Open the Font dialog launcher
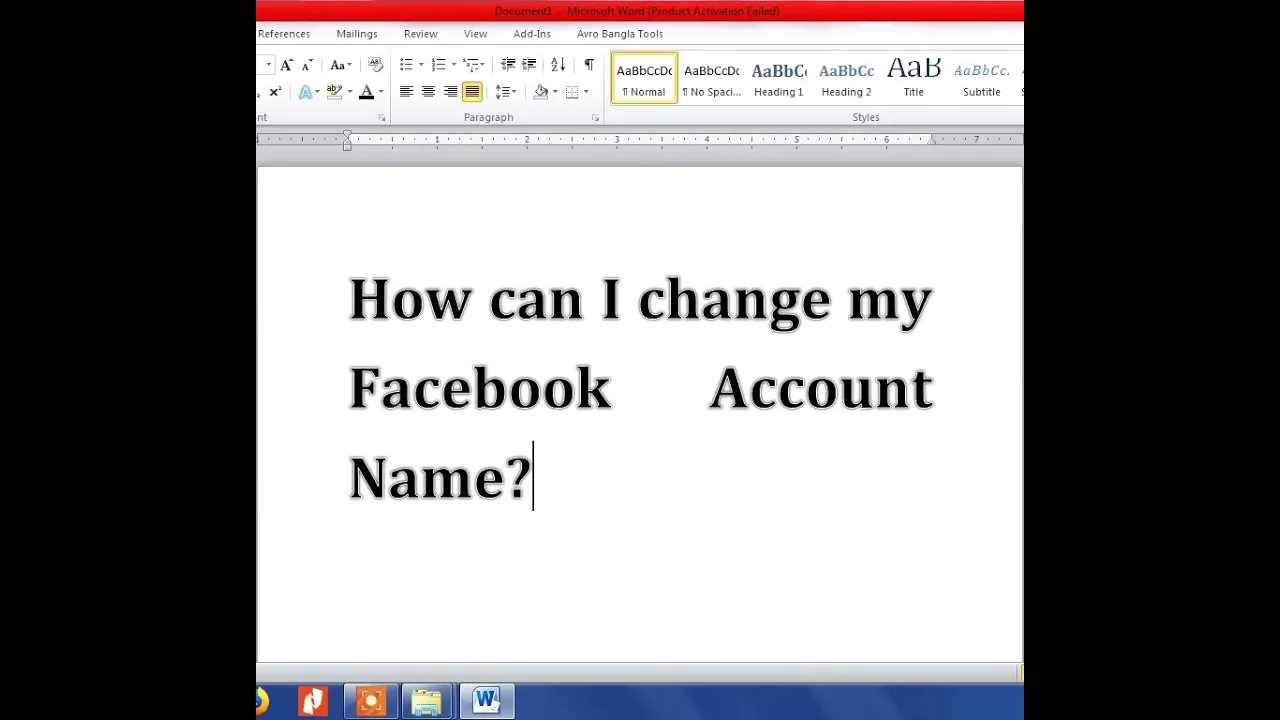The height and width of the screenshot is (720, 1280). (x=381, y=118)
